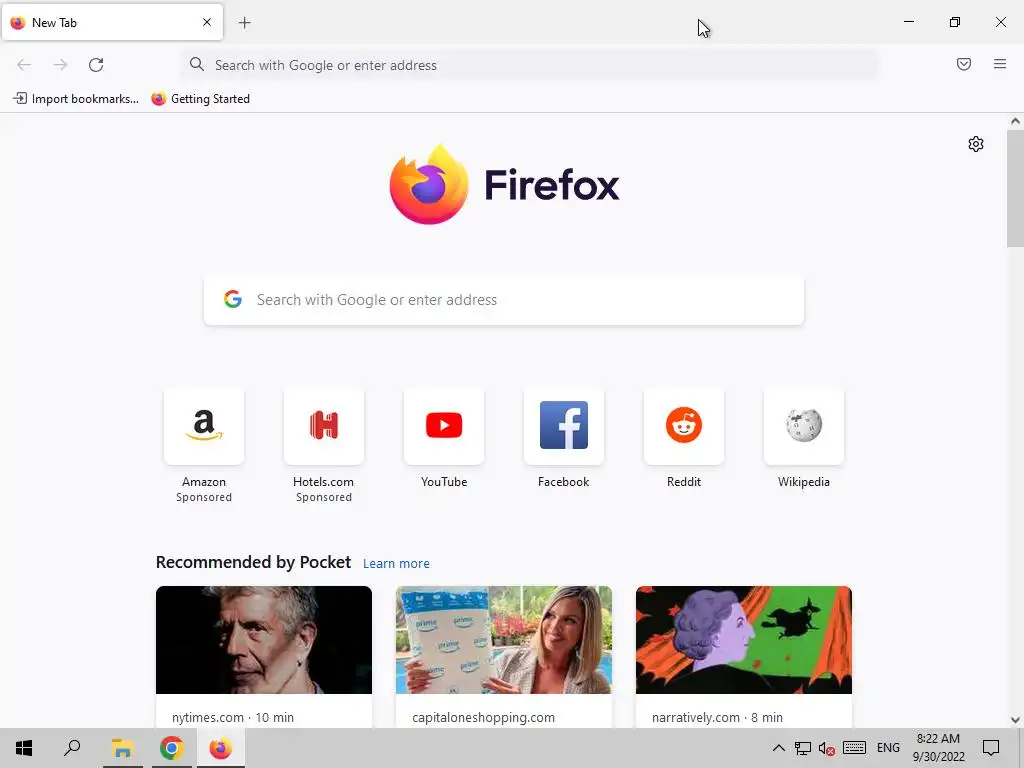Open the nytimes.com Pocket story thumbnail
This screenshot has height=768, width=1024.
tap(264, 640)
